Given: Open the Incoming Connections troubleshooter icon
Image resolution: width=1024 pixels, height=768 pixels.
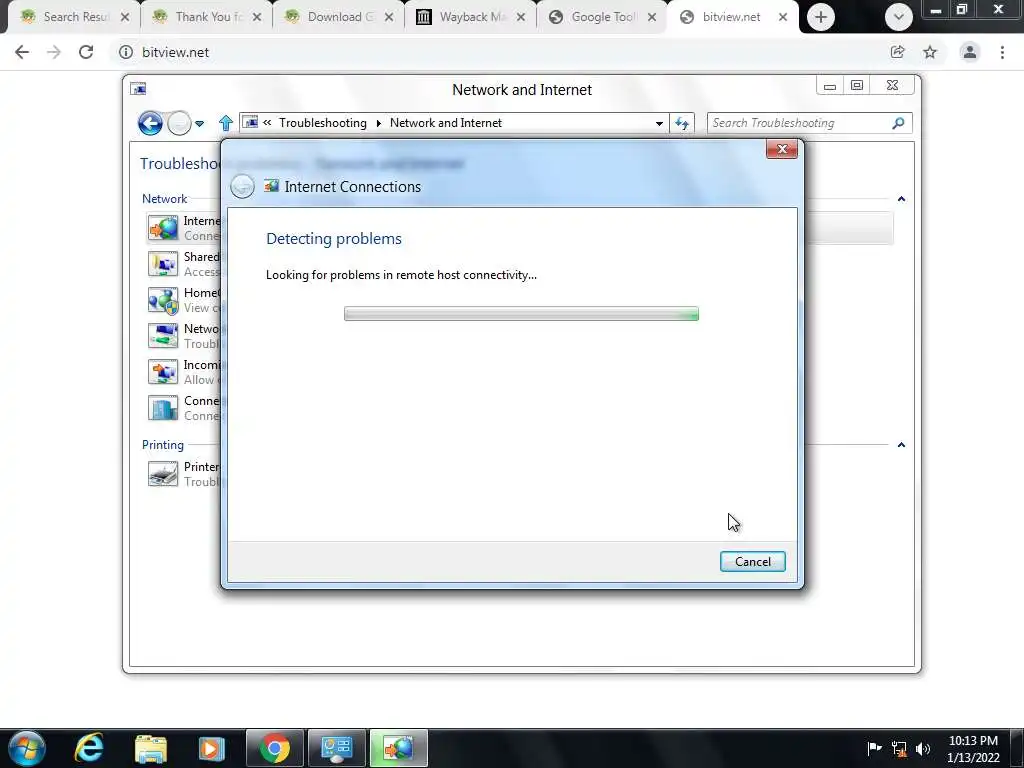Looking at the screenshot, I should point(163,372).
